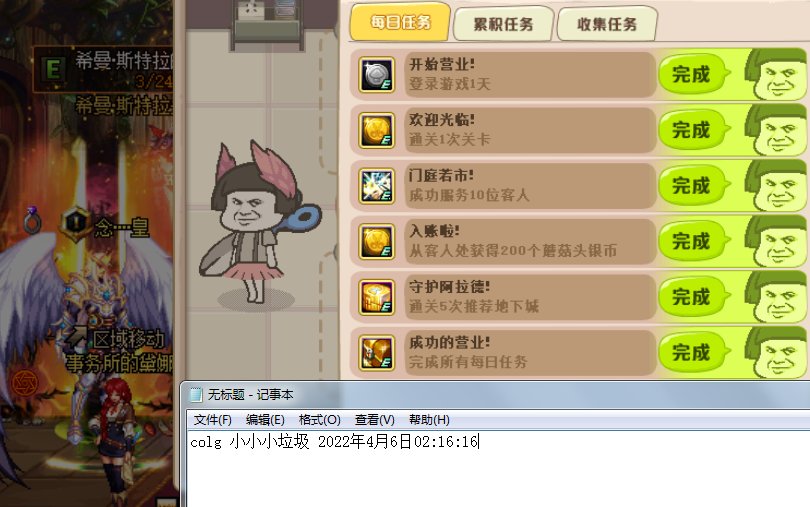
Task: Pick the golden cube icon for 守护阿拉德
Action: pyautogui.click(x=377, y=298)
